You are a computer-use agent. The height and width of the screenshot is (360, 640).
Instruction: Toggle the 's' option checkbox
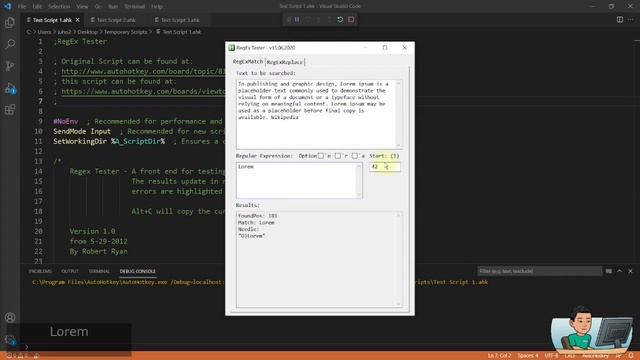[x=355, y=156]
